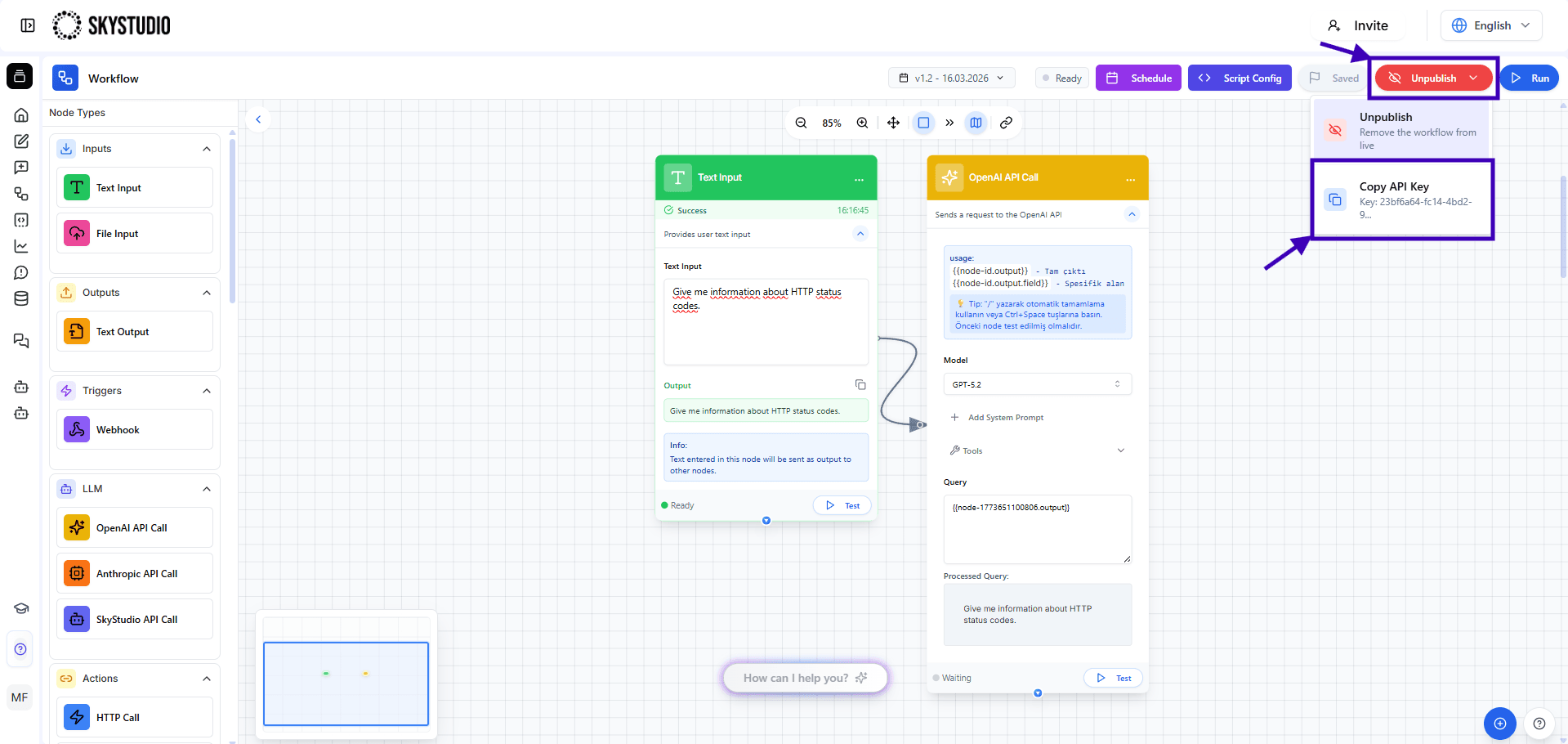Screen dimensions: 1568x744
Task: Expand the Tools section in OpenAI node
Action: (1037, 450)
